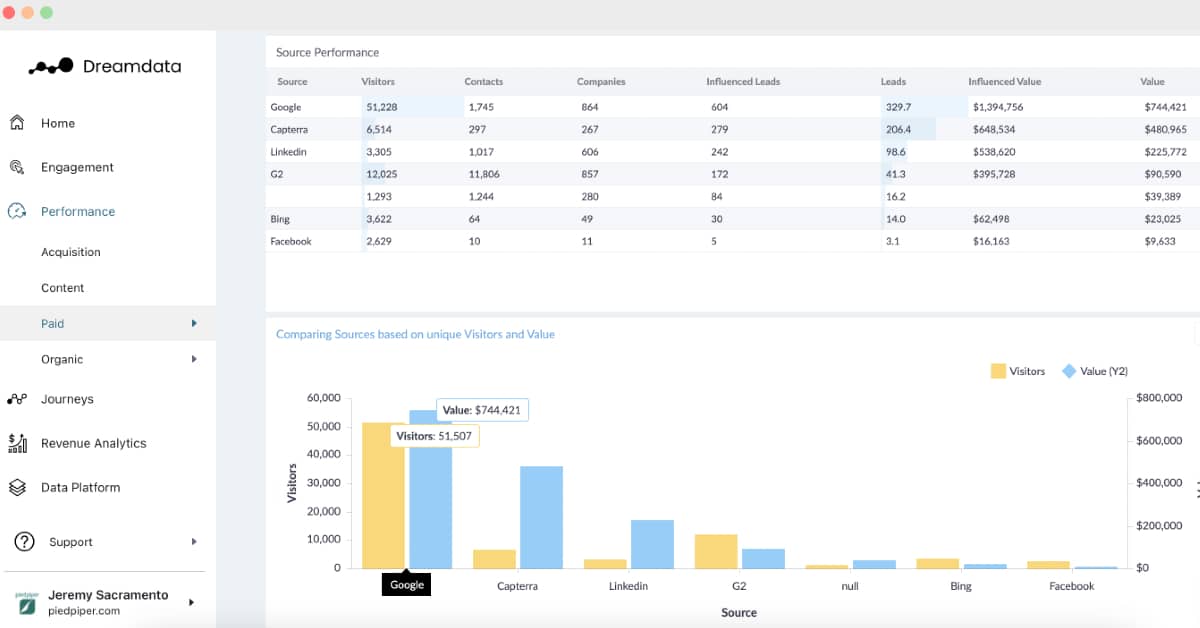
Task: Open the Content menu item
Action: [63, 288]
